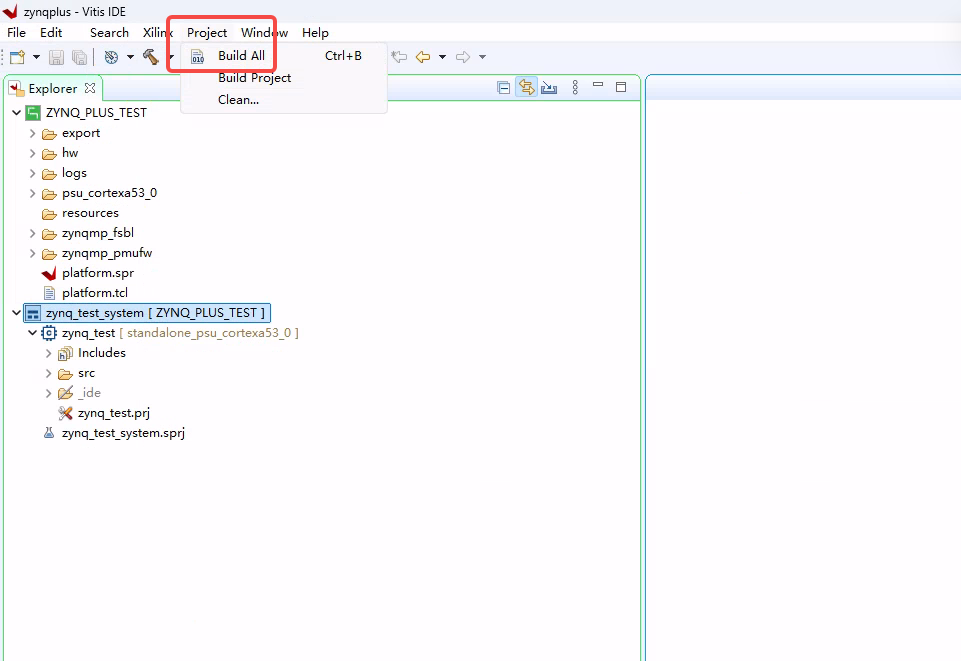This screenshot has height=661, width=961.
Task: Expand the zynqmp_pmufw folder
Action: pos(32,253)
